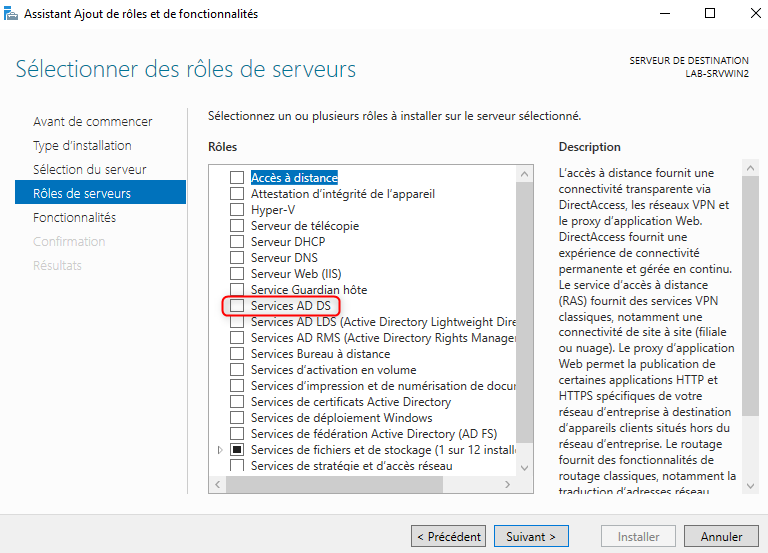Open the Fonctionnalités step
Viewport: 768px width, 553px height.
(x=74, y=217)
